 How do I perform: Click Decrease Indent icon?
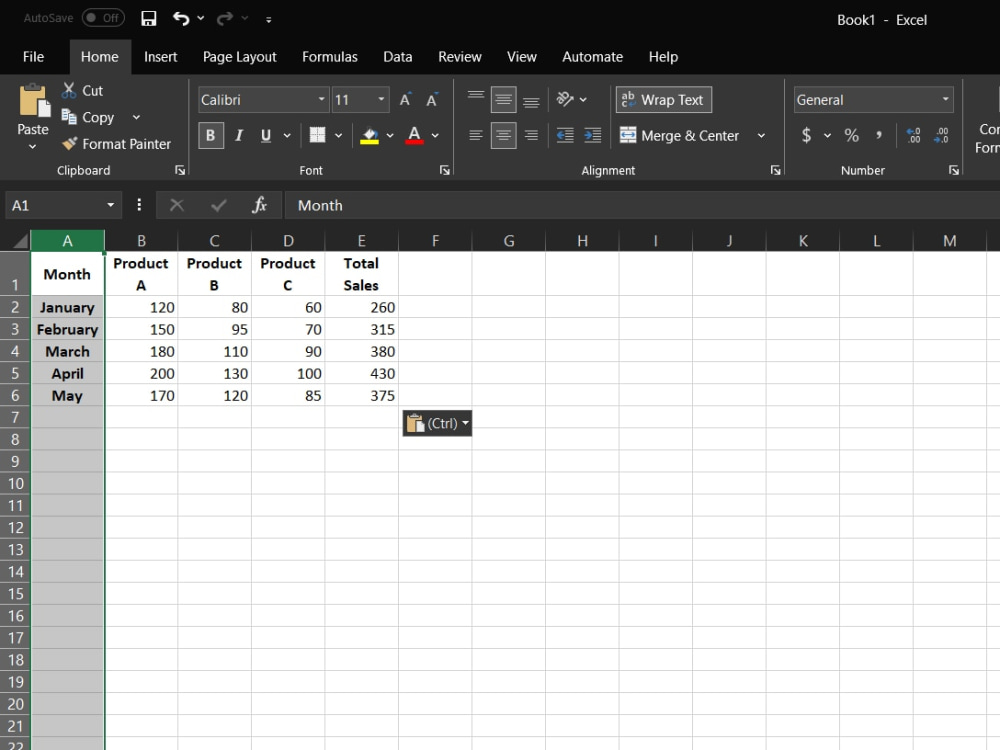coord(565,135)
